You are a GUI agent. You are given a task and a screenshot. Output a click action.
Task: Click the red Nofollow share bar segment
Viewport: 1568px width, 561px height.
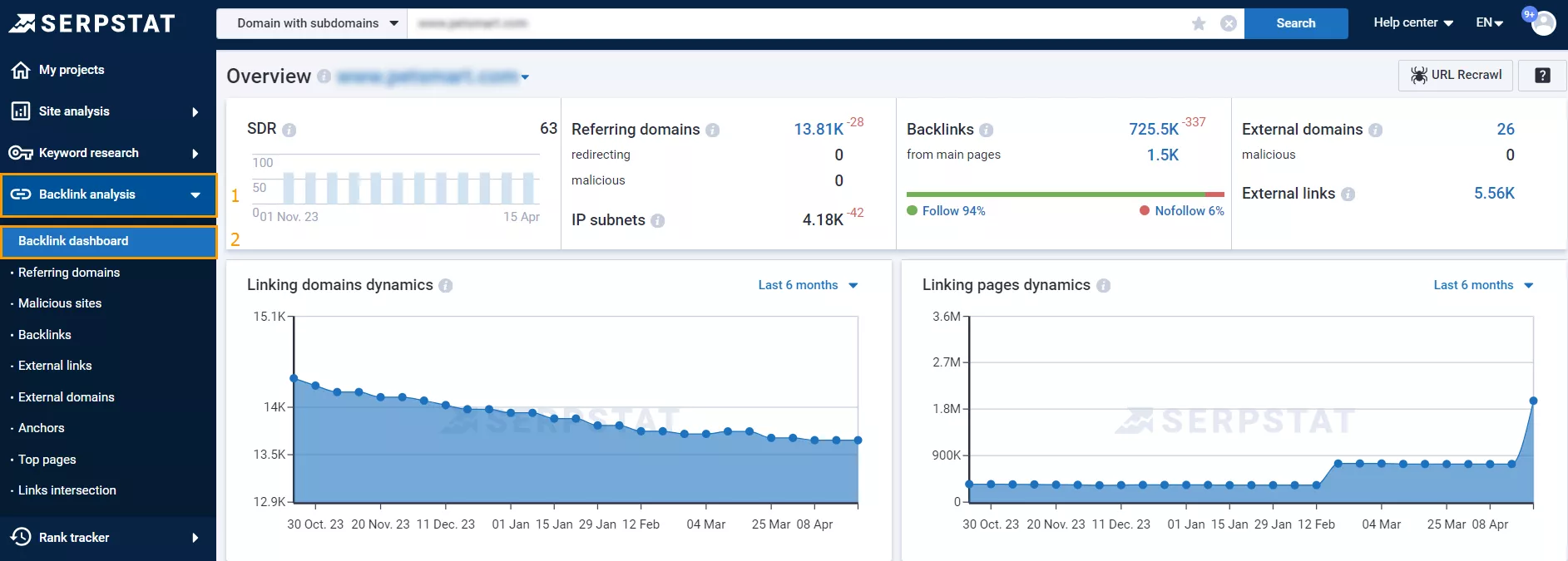coord(1214,194)
